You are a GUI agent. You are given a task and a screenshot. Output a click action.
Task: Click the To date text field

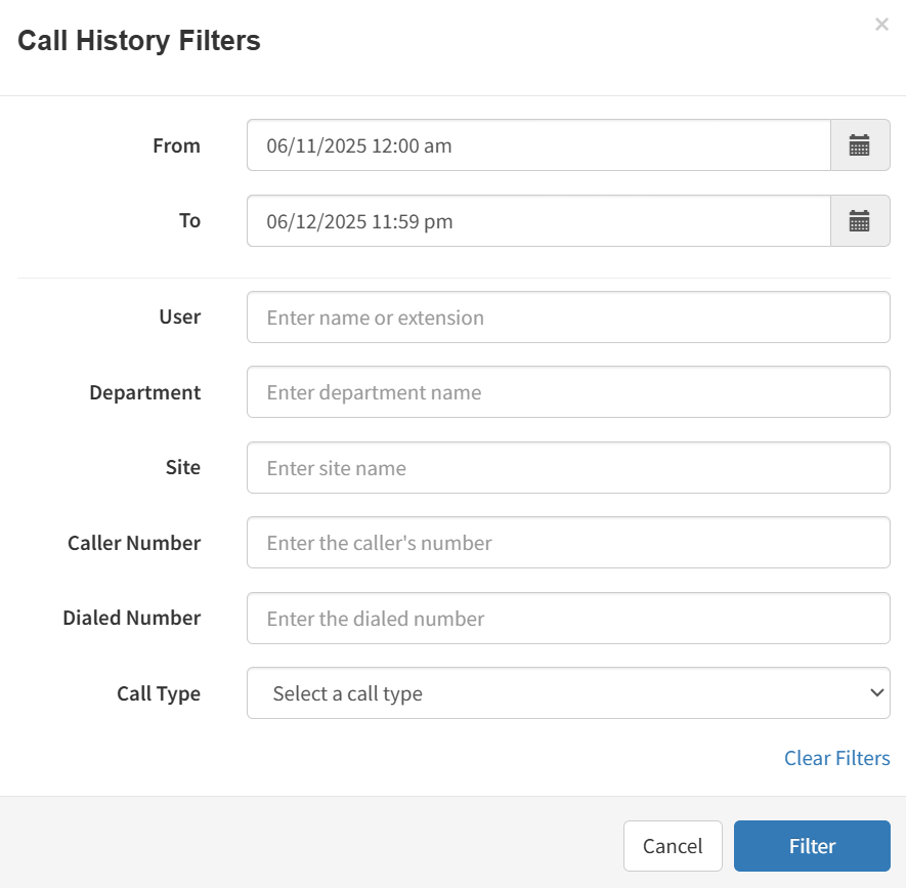point(538,221)
